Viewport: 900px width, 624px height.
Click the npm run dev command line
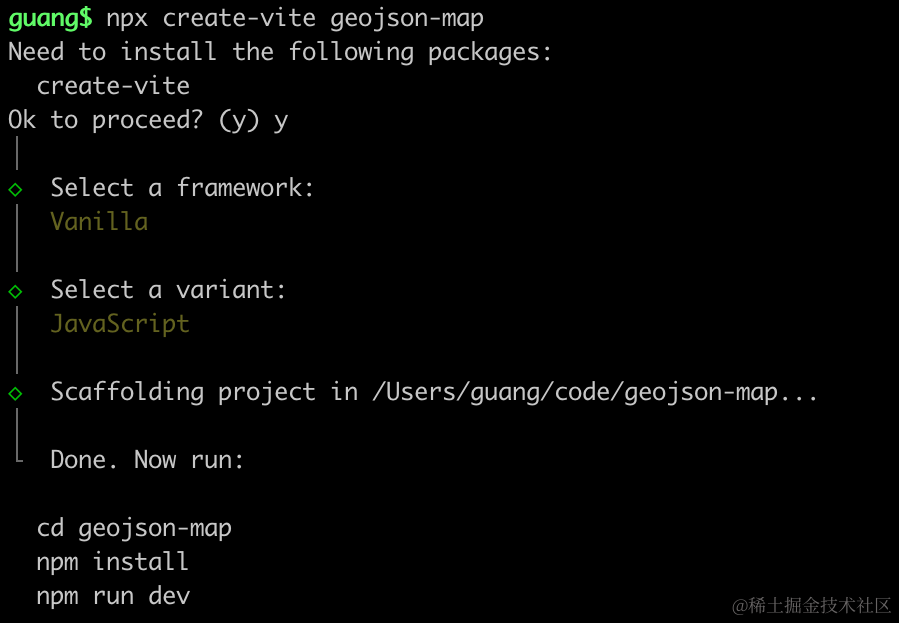(x=113, y=596)
